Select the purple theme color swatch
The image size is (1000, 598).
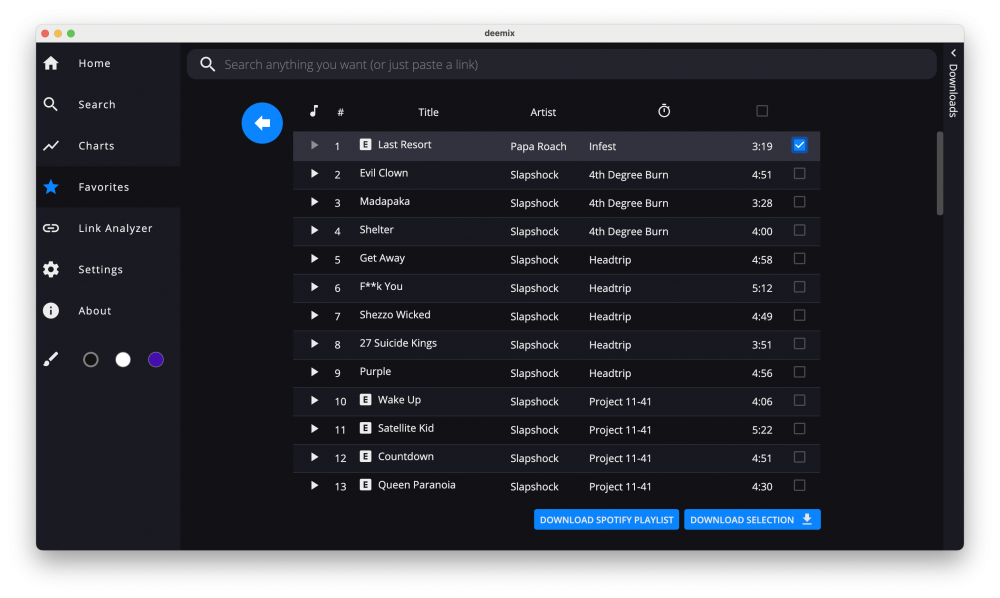(x=156, y=360)
